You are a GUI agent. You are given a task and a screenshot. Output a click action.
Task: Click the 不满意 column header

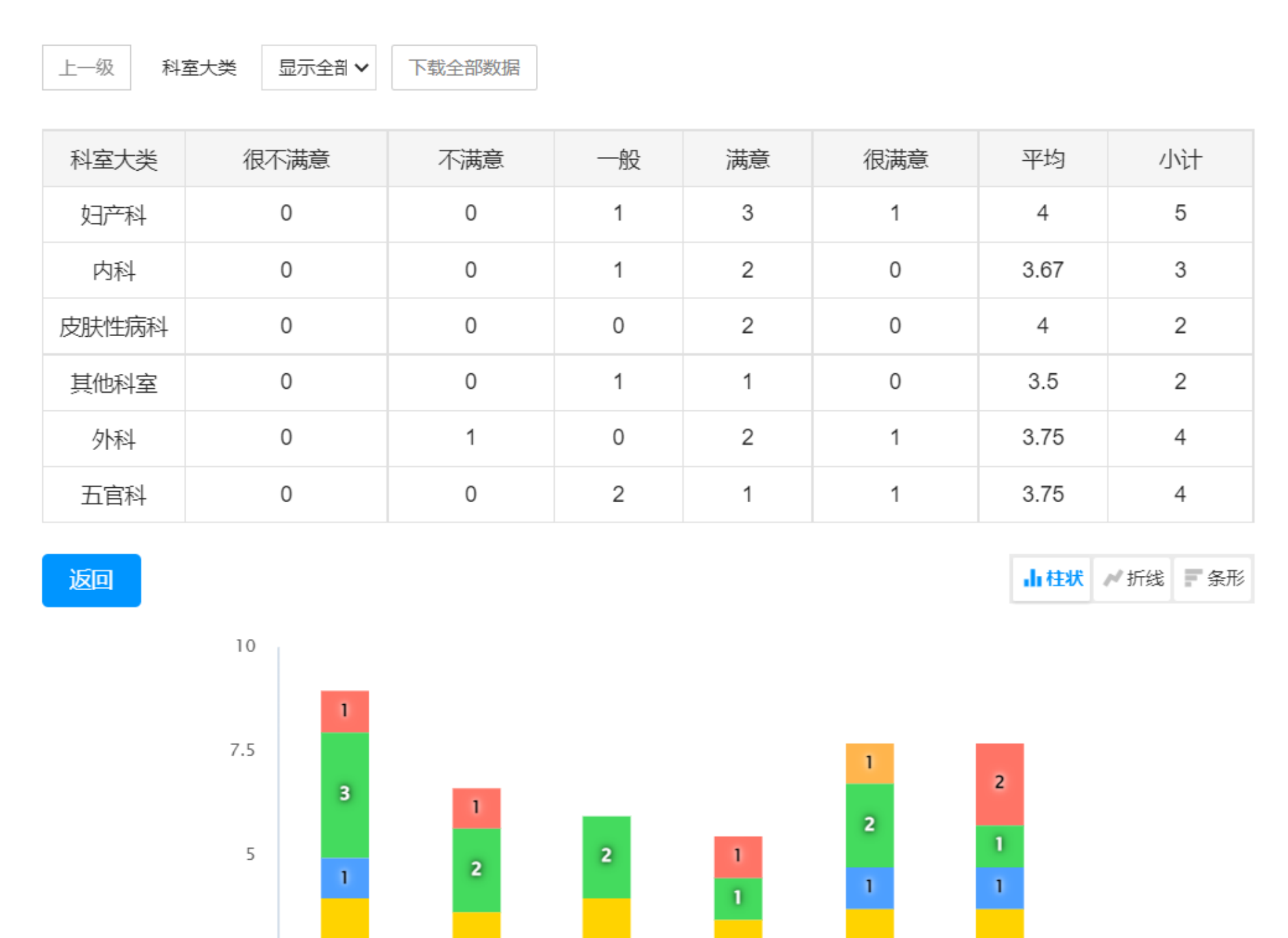tap(471, 159)
